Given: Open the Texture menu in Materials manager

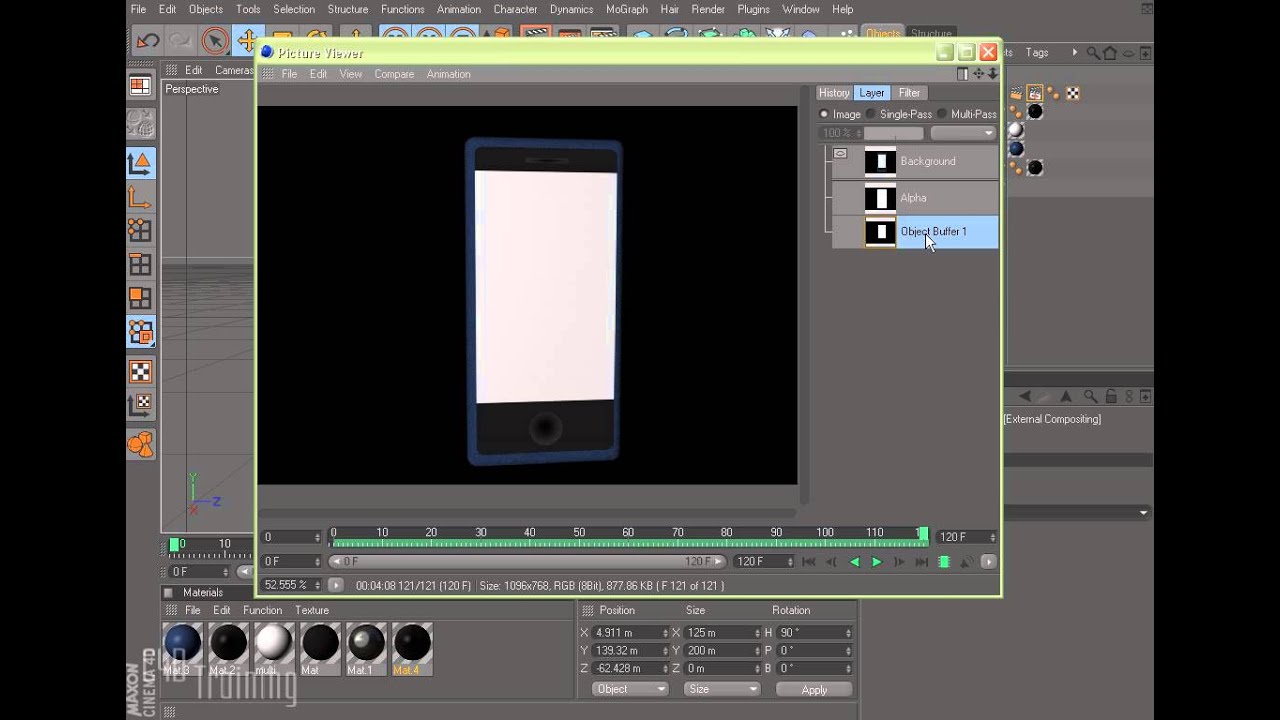Looking at the screenshot, I should [312, 610].
